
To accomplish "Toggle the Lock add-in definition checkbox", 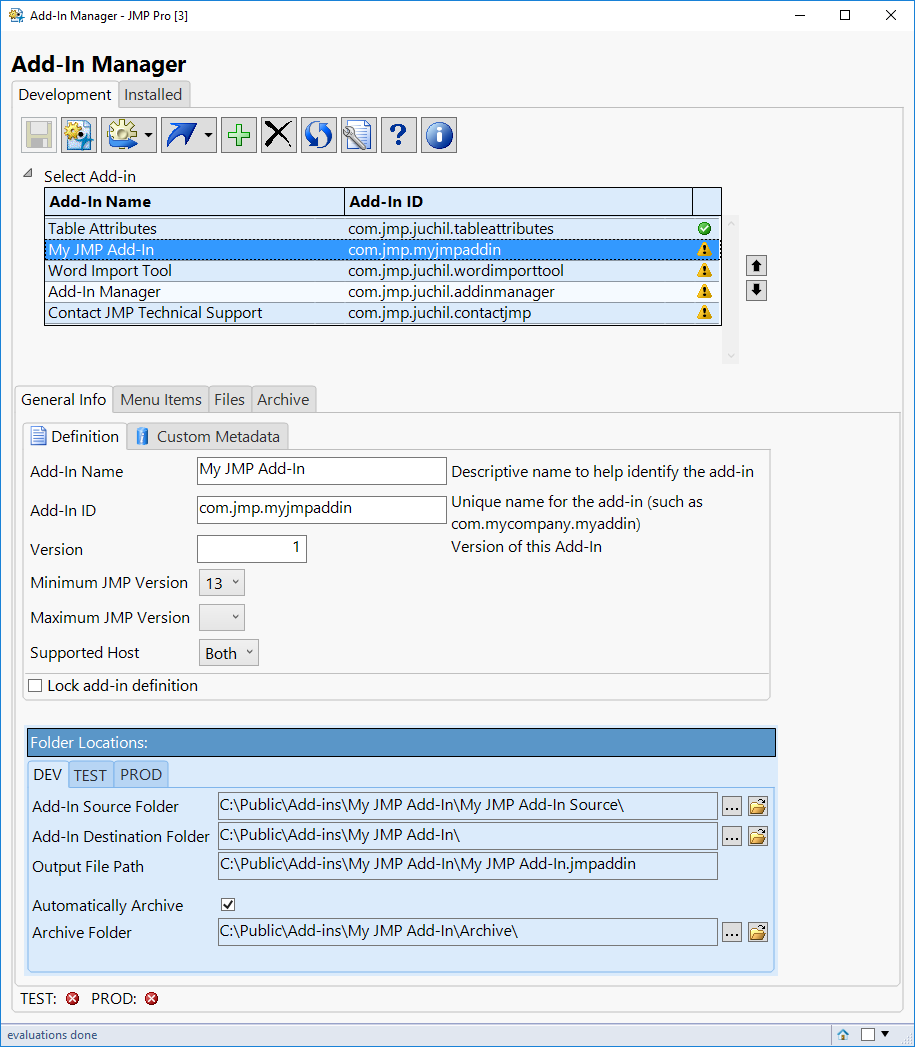I will [35, 687].
